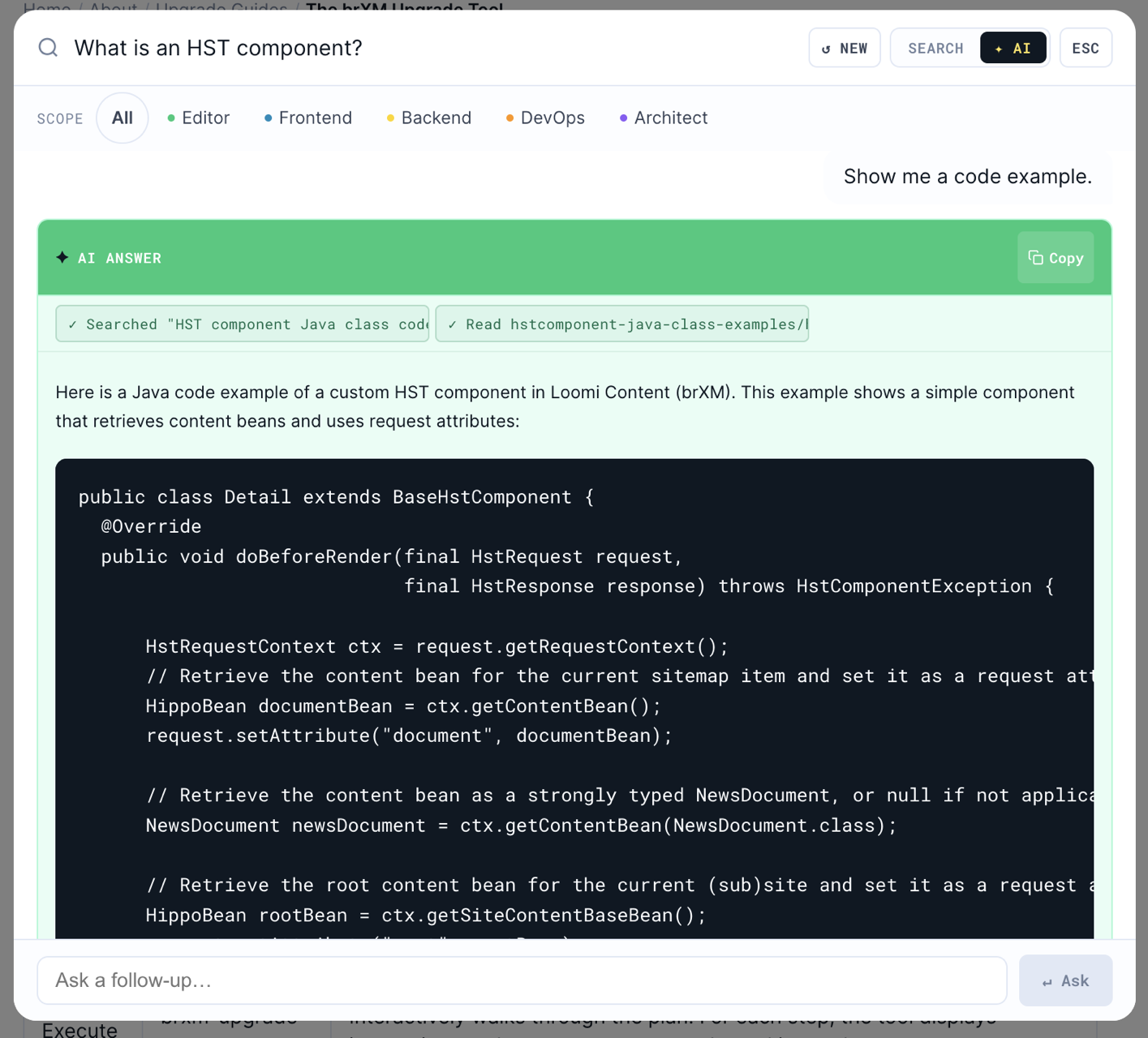Click the "public class Detail extends BaseHstComponent" code line
Viewport: 1148px width, 1038px height.
coord(337,497)
